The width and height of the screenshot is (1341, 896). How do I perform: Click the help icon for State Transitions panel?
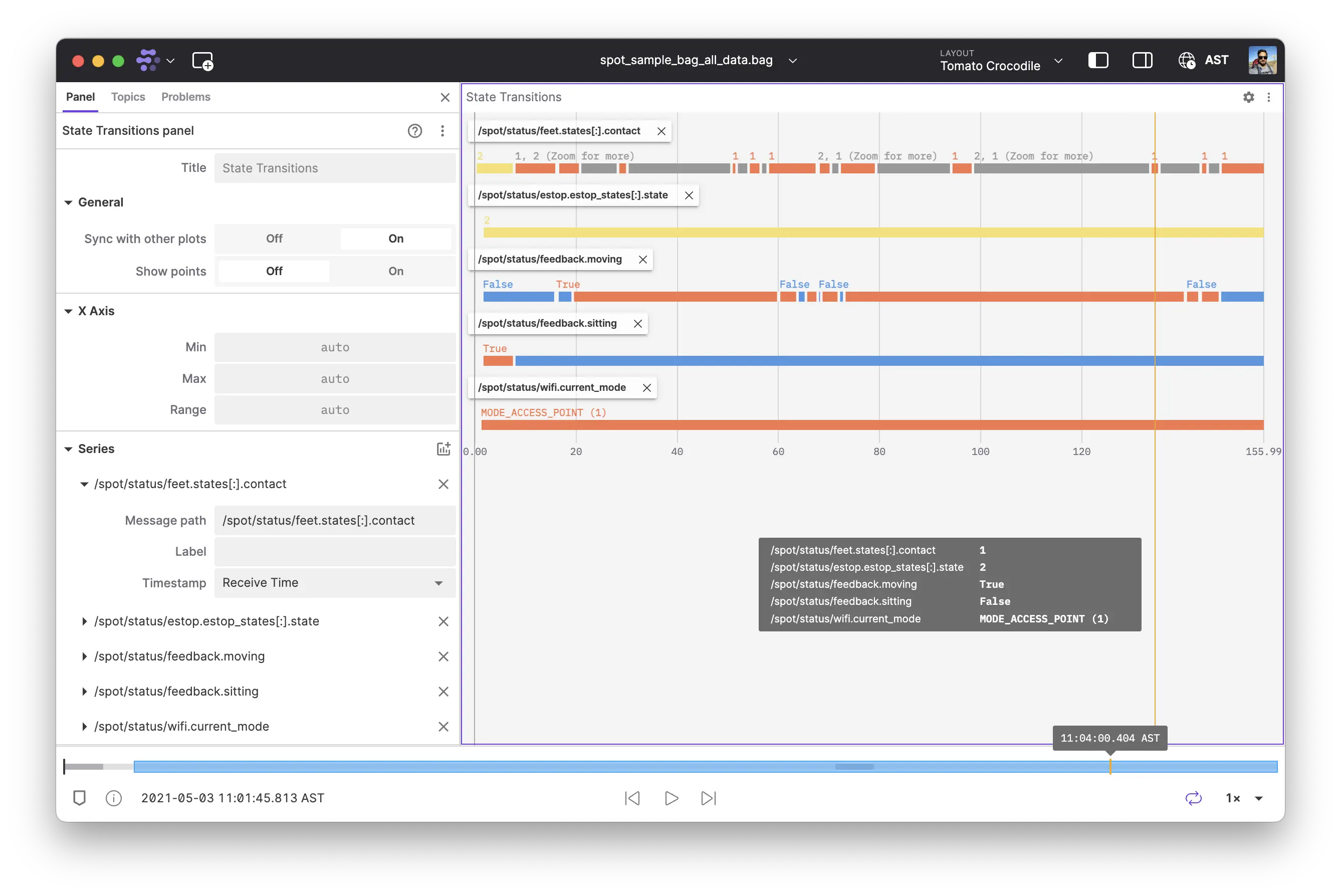click(415, 131)
